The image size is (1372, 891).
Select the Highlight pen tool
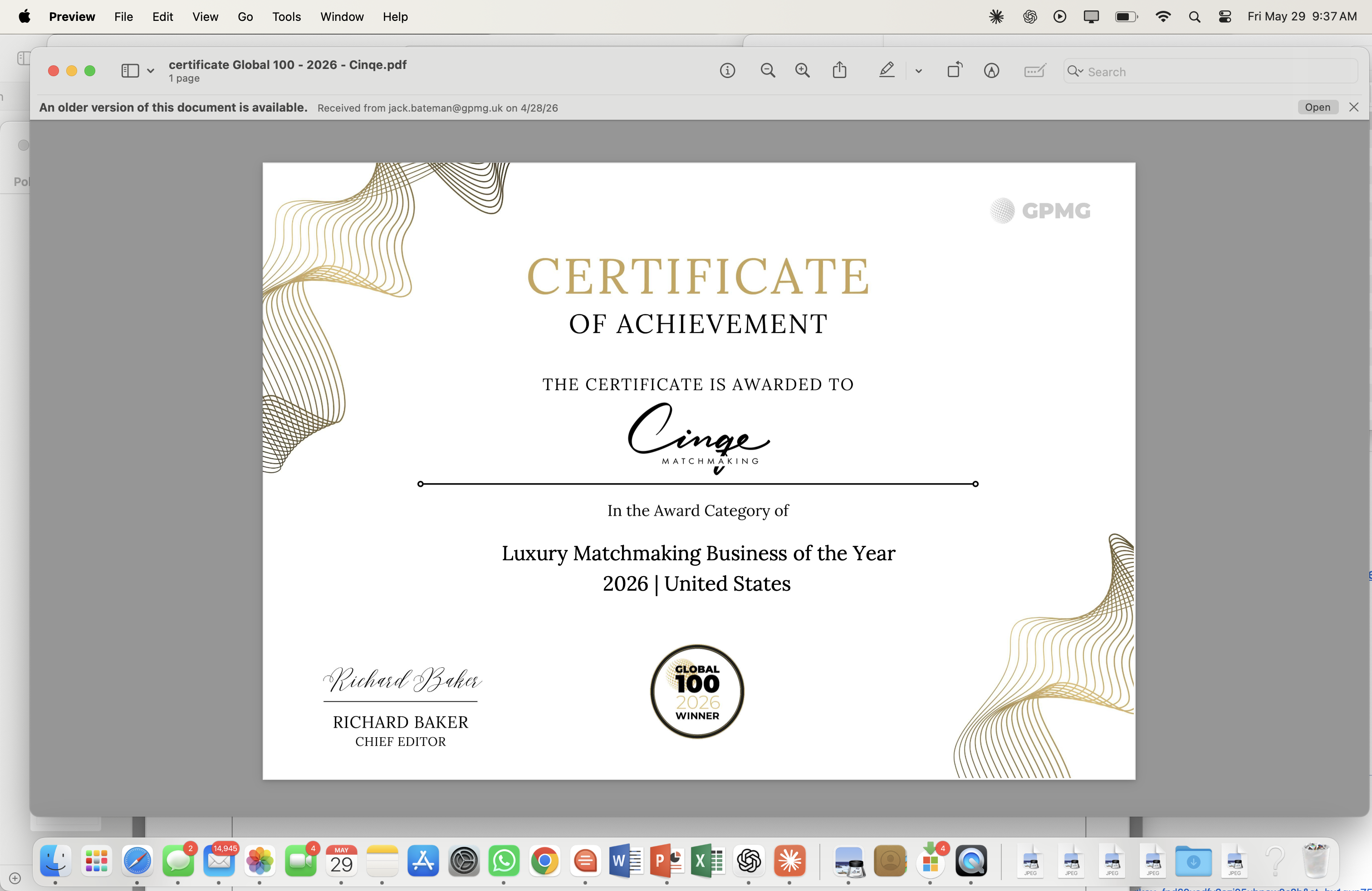(887, 70)
